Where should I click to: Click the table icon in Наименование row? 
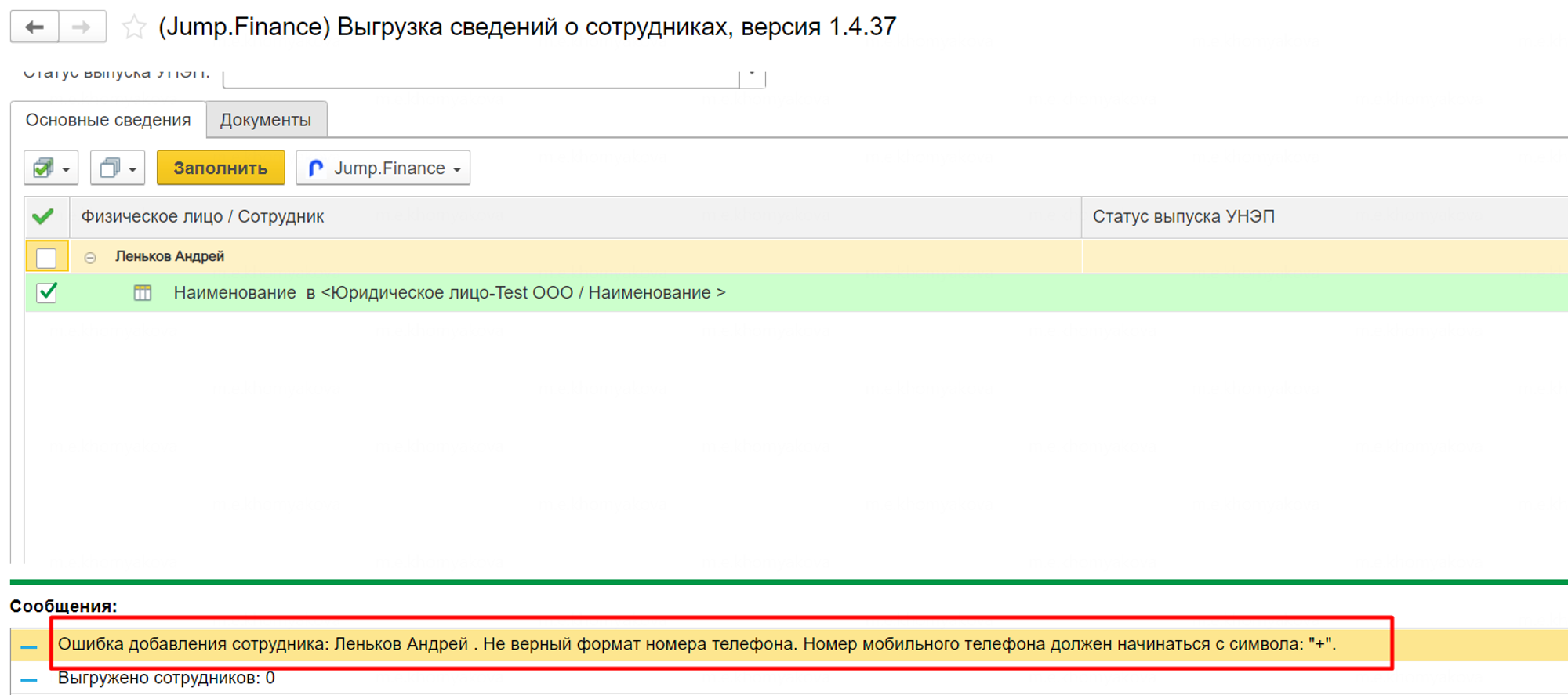click(x=142, y=293)
